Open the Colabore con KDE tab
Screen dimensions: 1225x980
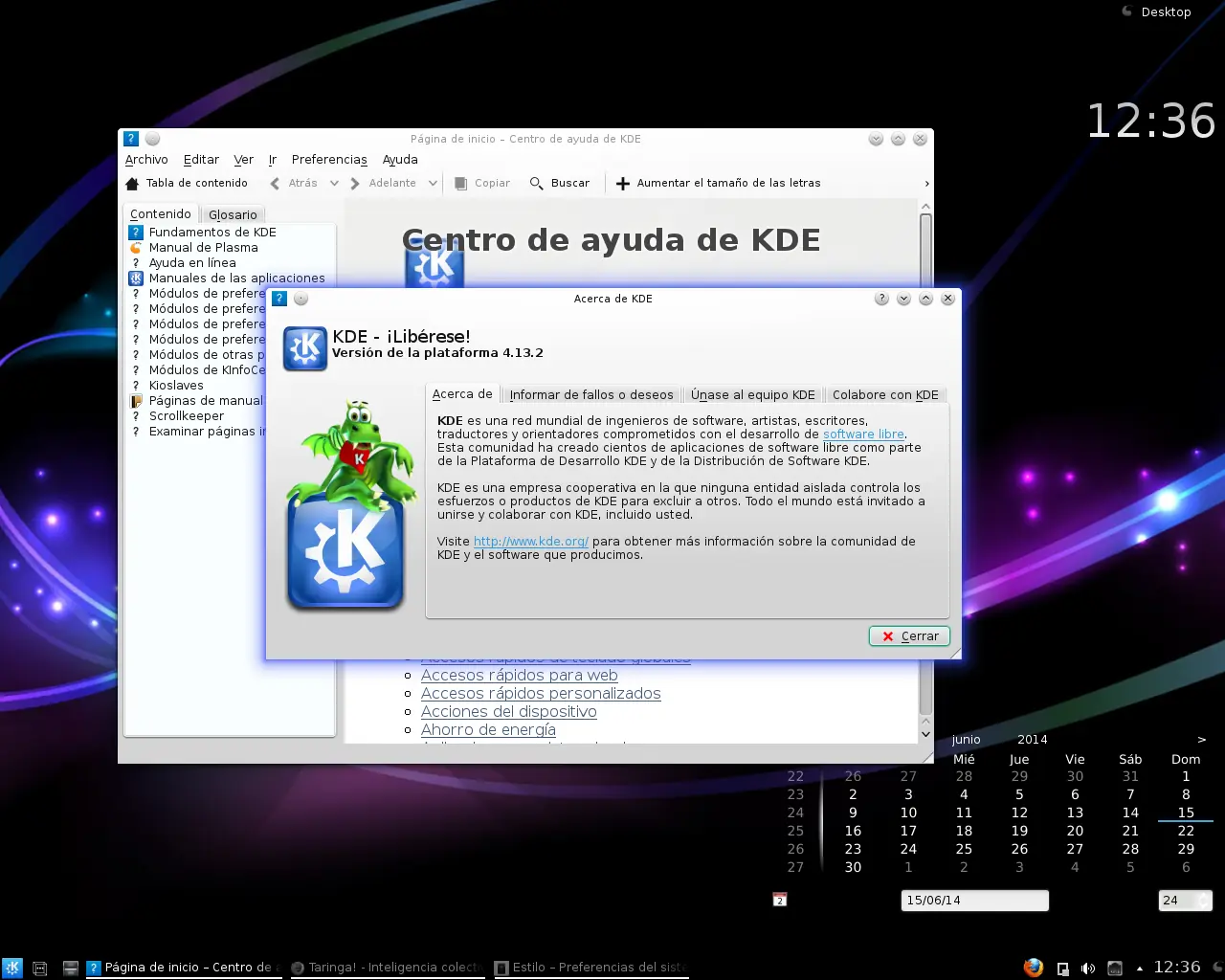coord(885,395)
